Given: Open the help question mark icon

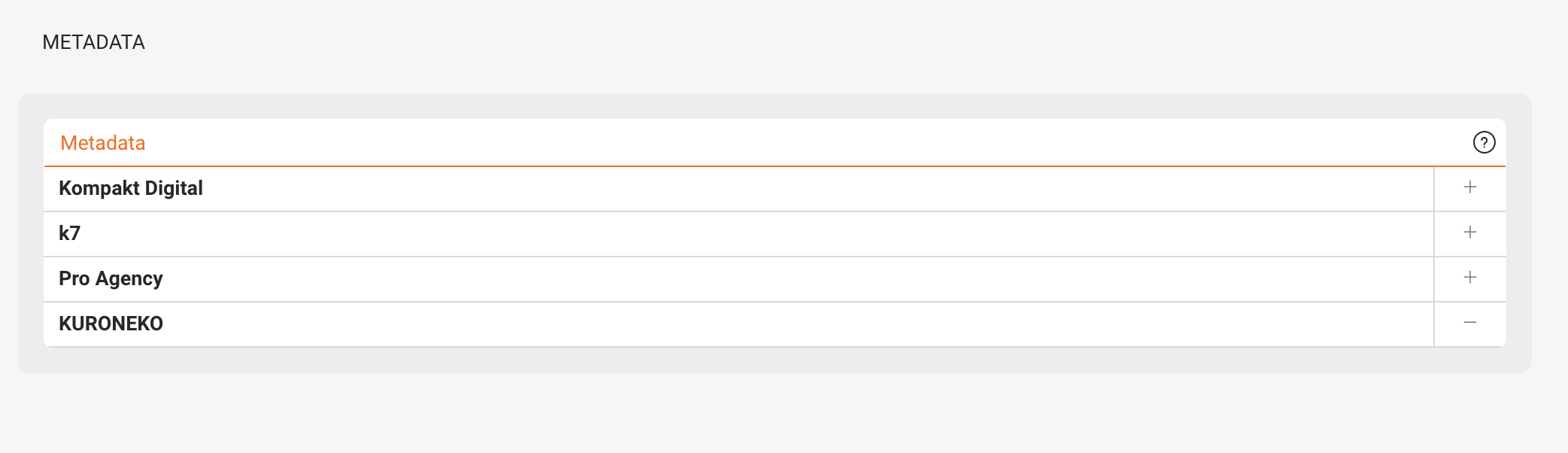Looking at the screenshot, I should coord(1484,142).
